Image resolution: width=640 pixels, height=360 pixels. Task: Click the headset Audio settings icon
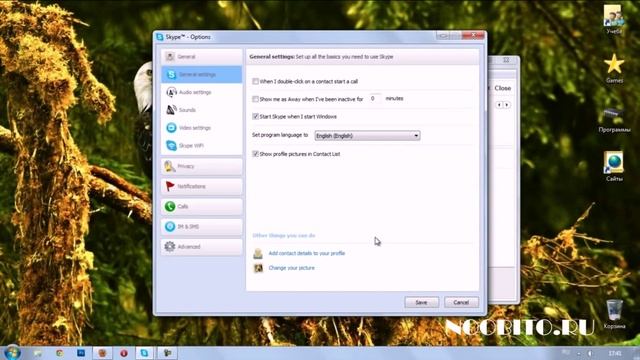171,92
